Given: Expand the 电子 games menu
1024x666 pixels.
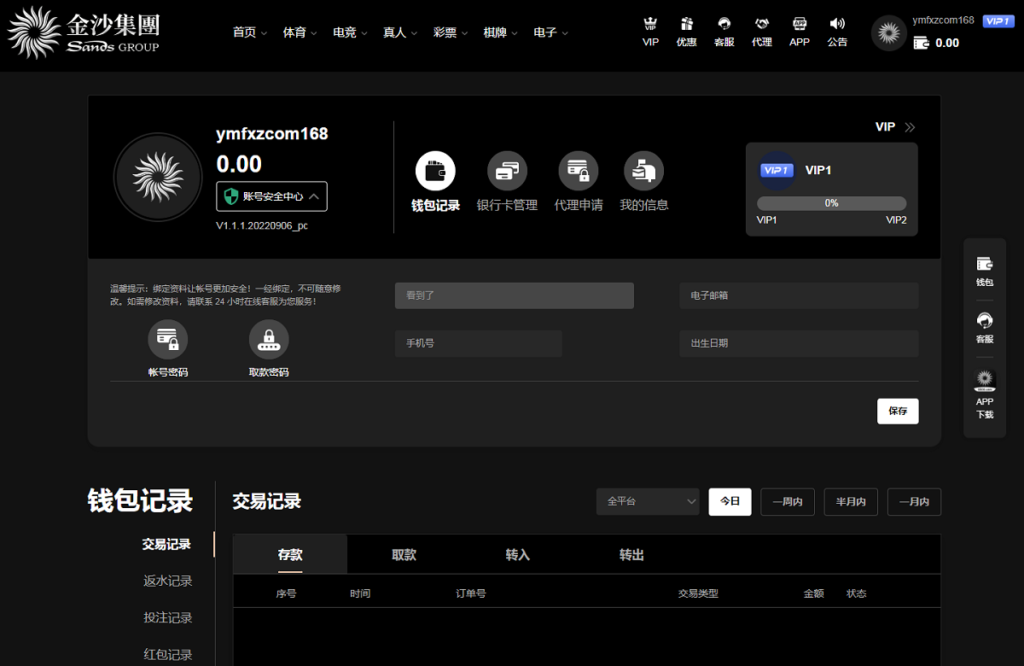Looking at the screenshot, I should coord(545,31).
